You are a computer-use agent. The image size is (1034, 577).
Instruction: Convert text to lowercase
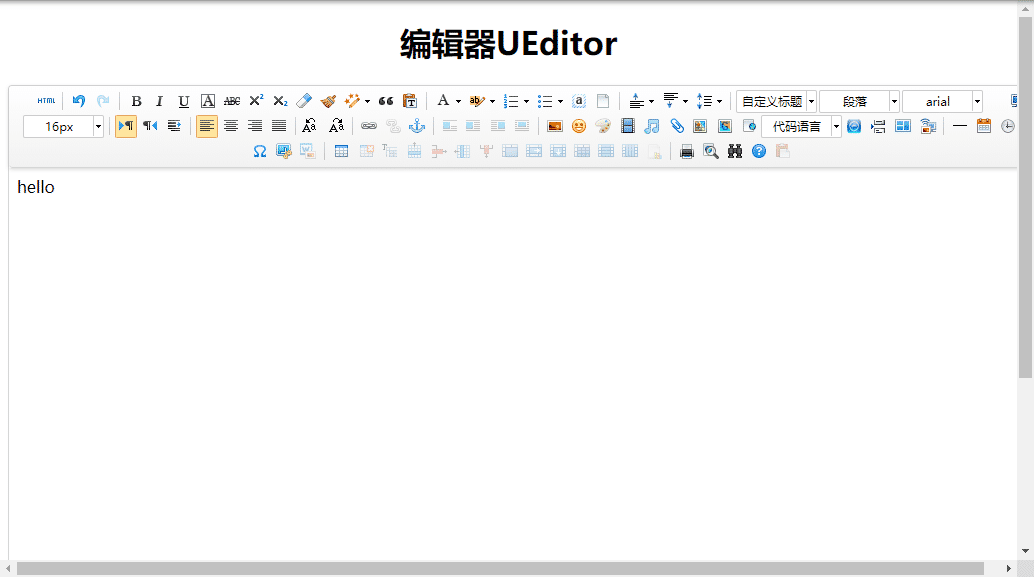tap(336, 126)
